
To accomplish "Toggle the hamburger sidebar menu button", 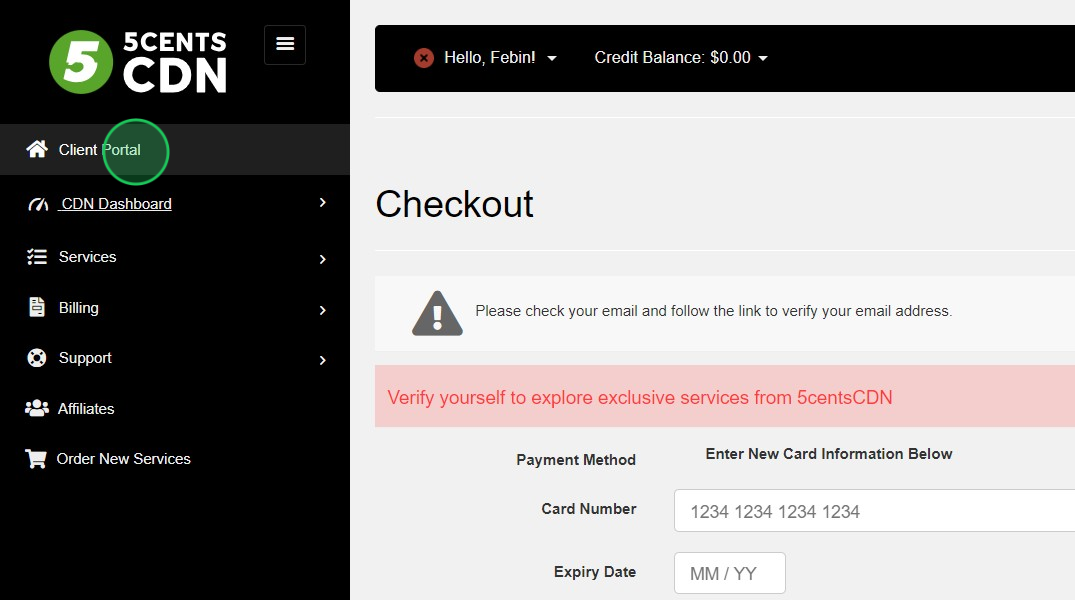I will (285, 45).
